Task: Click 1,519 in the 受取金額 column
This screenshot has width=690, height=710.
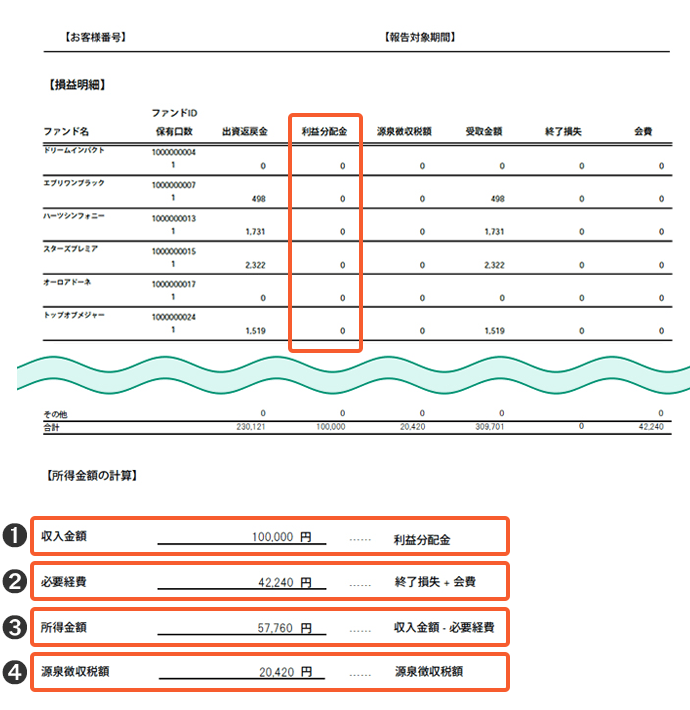Action: point(494,331)
